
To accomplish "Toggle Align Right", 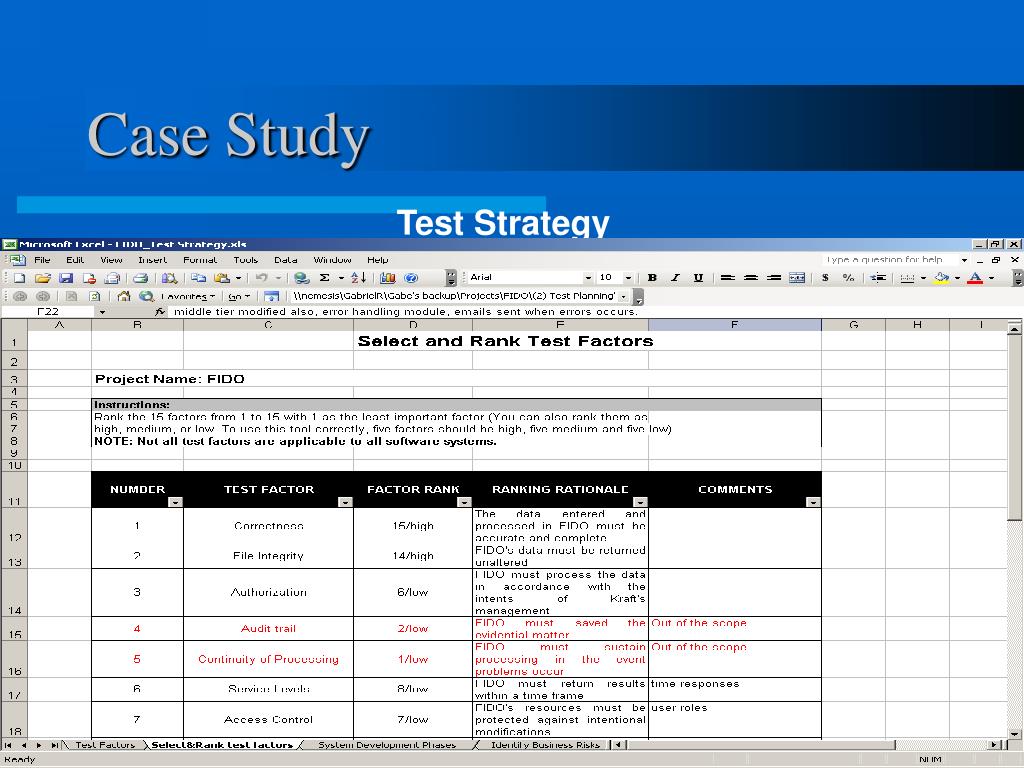I will (774, 278).
